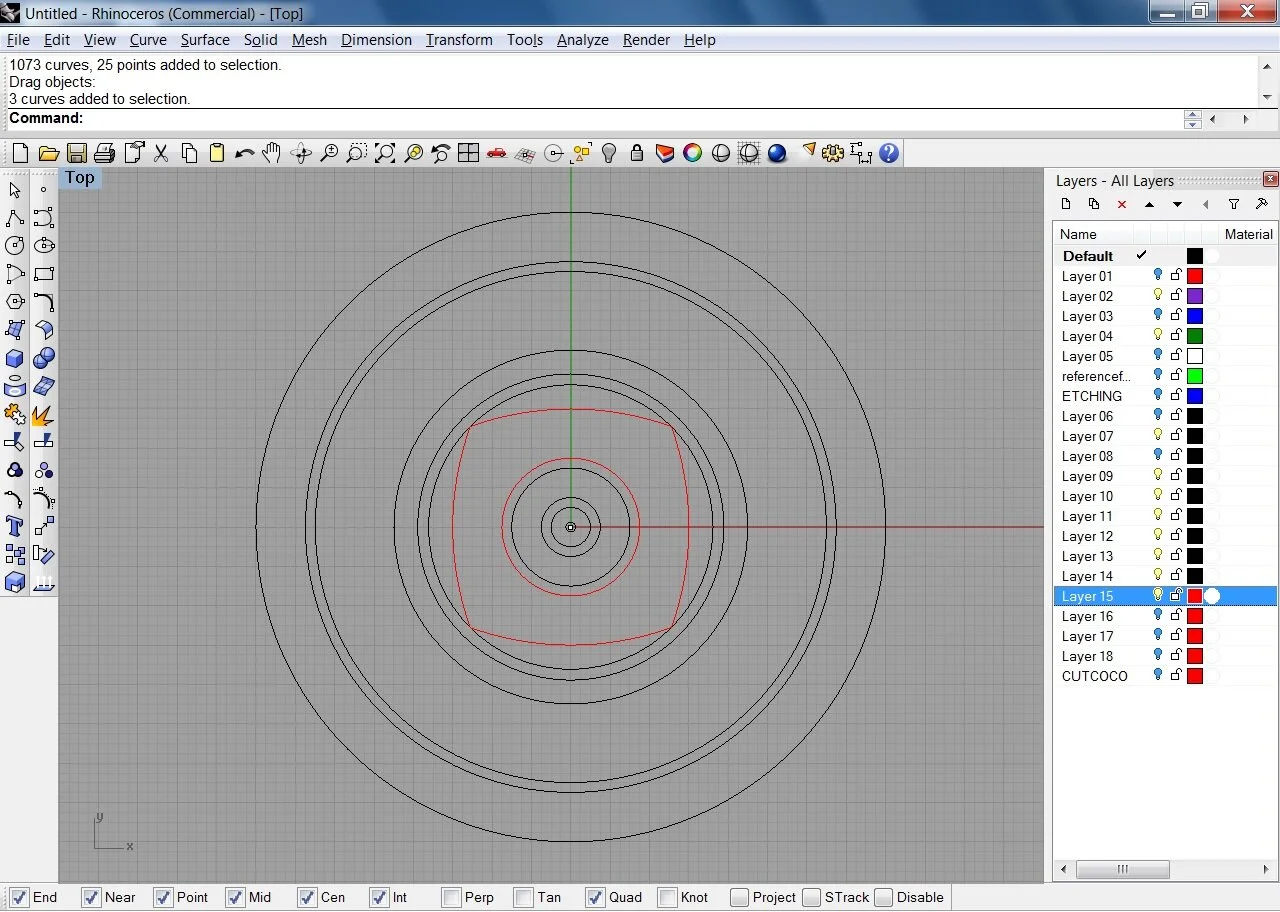Click the command line stepper up arrow

pos(1192,114)
